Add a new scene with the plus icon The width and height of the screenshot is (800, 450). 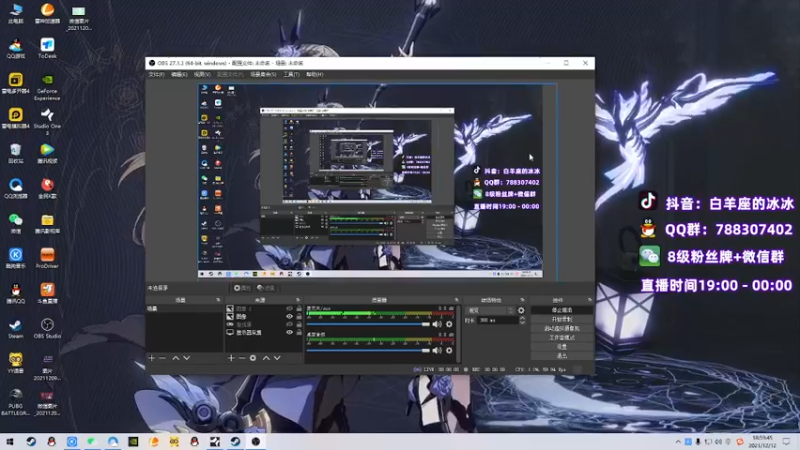tap(152, 358)
